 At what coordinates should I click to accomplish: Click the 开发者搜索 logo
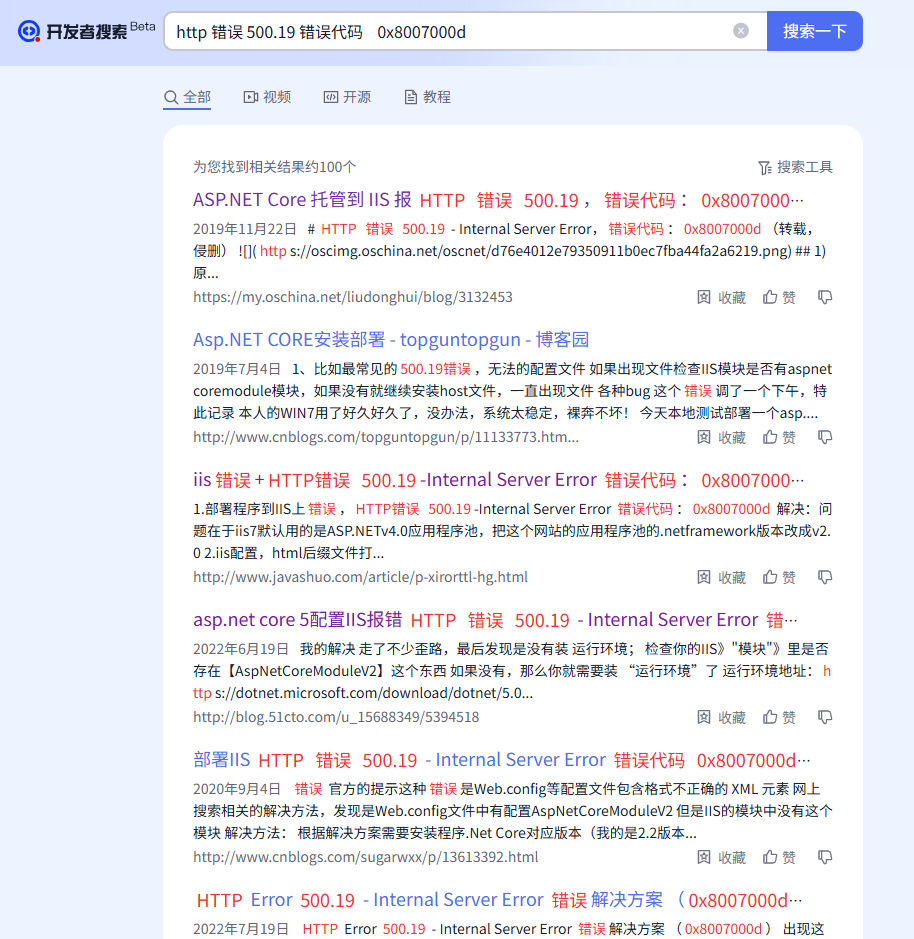86,30
